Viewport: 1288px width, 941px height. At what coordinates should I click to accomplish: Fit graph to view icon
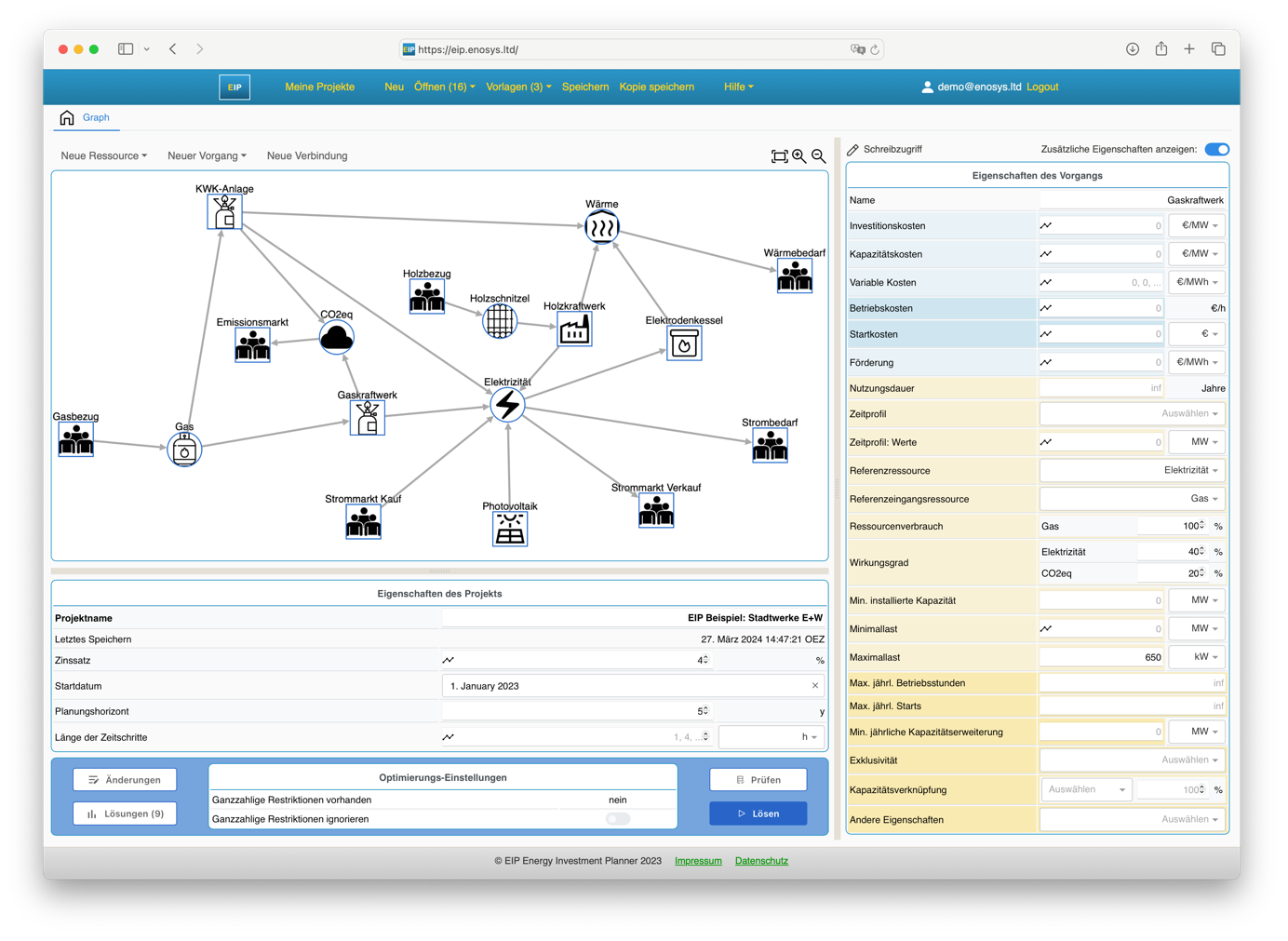tap(779, 156)
